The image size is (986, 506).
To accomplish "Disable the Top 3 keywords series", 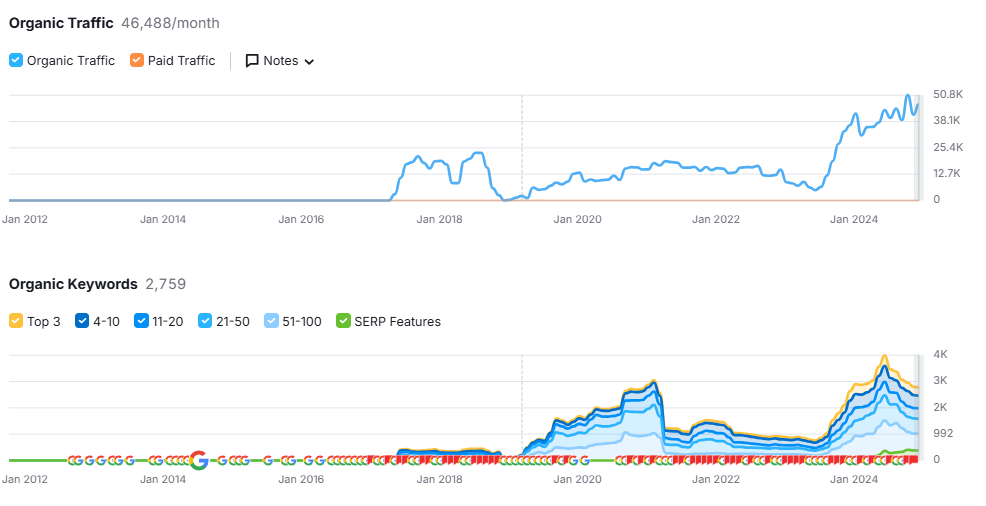I will (16, 321).
